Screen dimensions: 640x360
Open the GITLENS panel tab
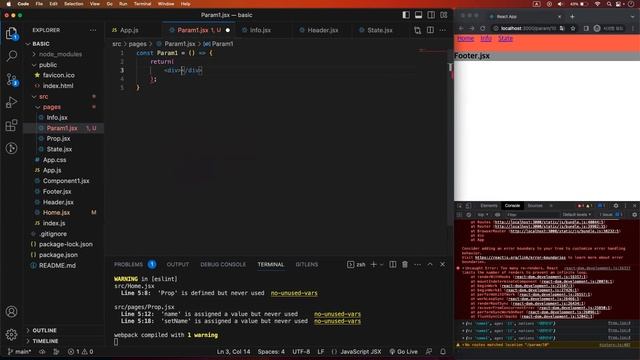(x=307, y=264)
